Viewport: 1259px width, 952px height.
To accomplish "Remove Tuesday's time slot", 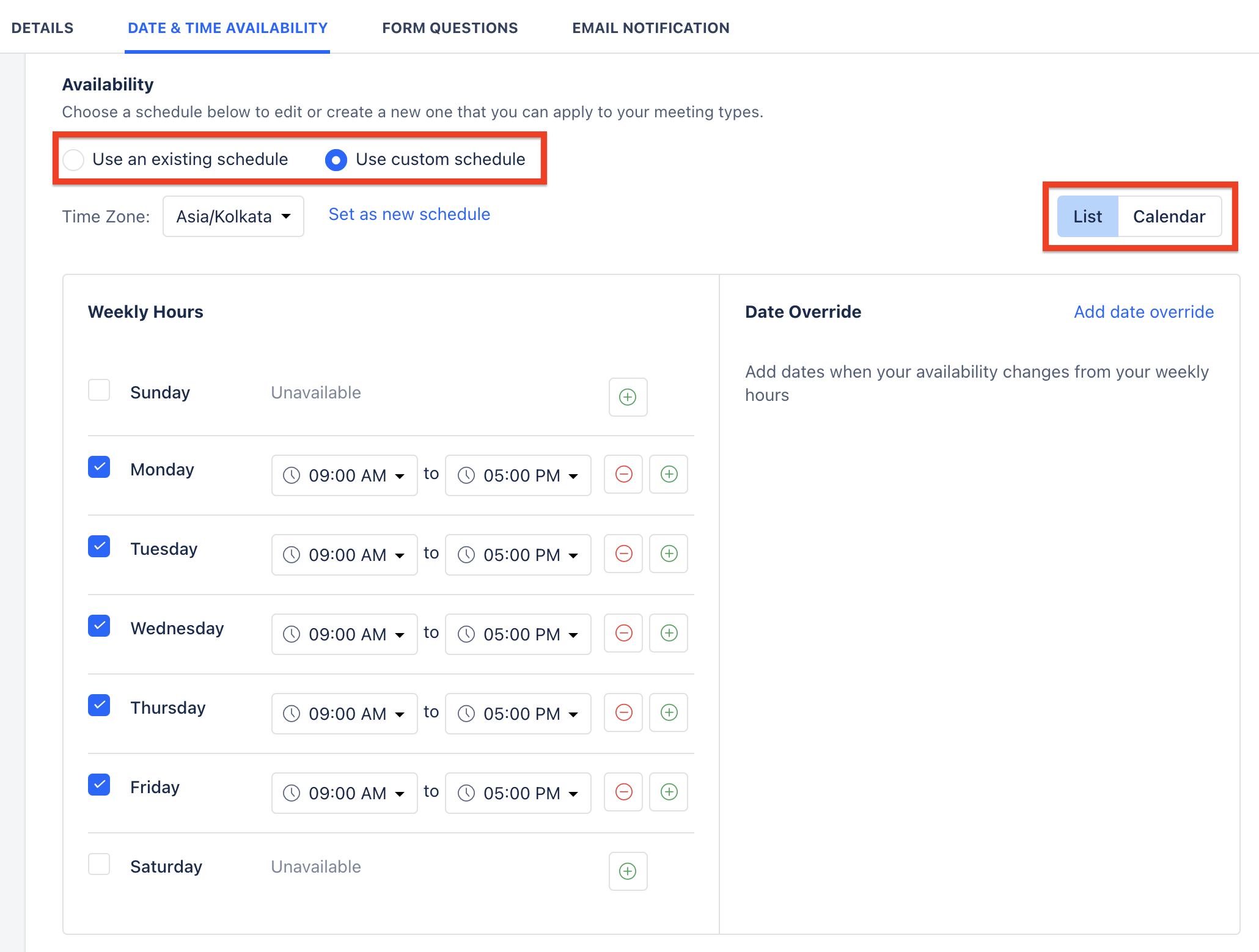I will (623, 554).
